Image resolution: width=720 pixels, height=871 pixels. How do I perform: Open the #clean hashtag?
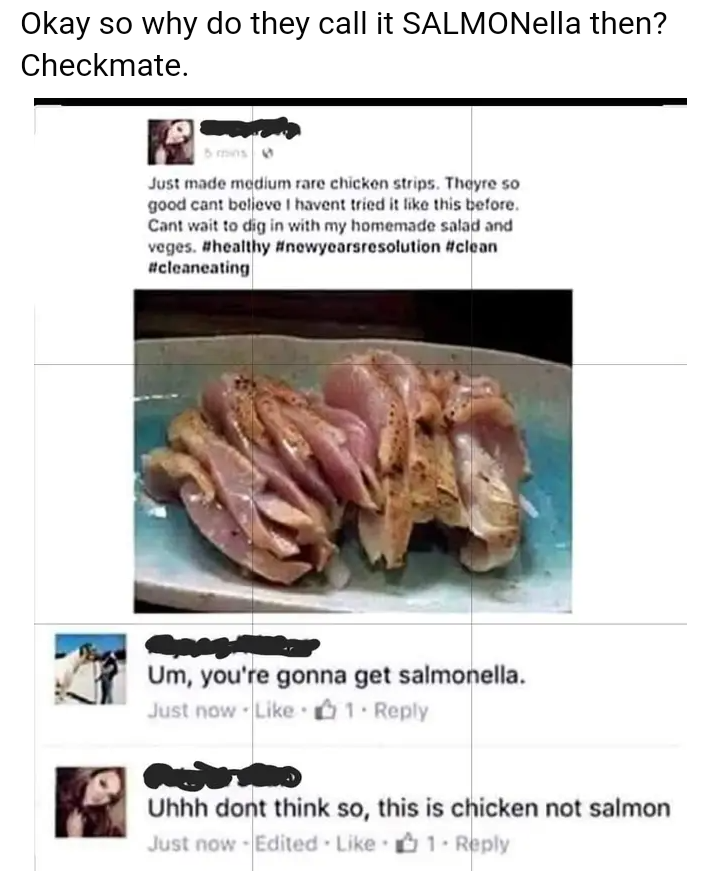tap(472, 247)
